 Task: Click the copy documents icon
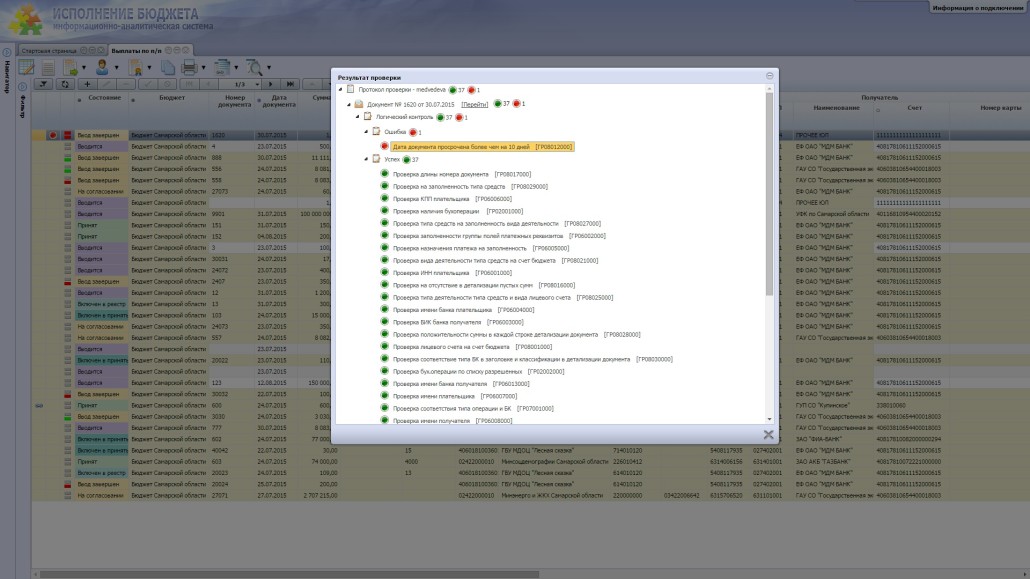[x=168, y=67]
